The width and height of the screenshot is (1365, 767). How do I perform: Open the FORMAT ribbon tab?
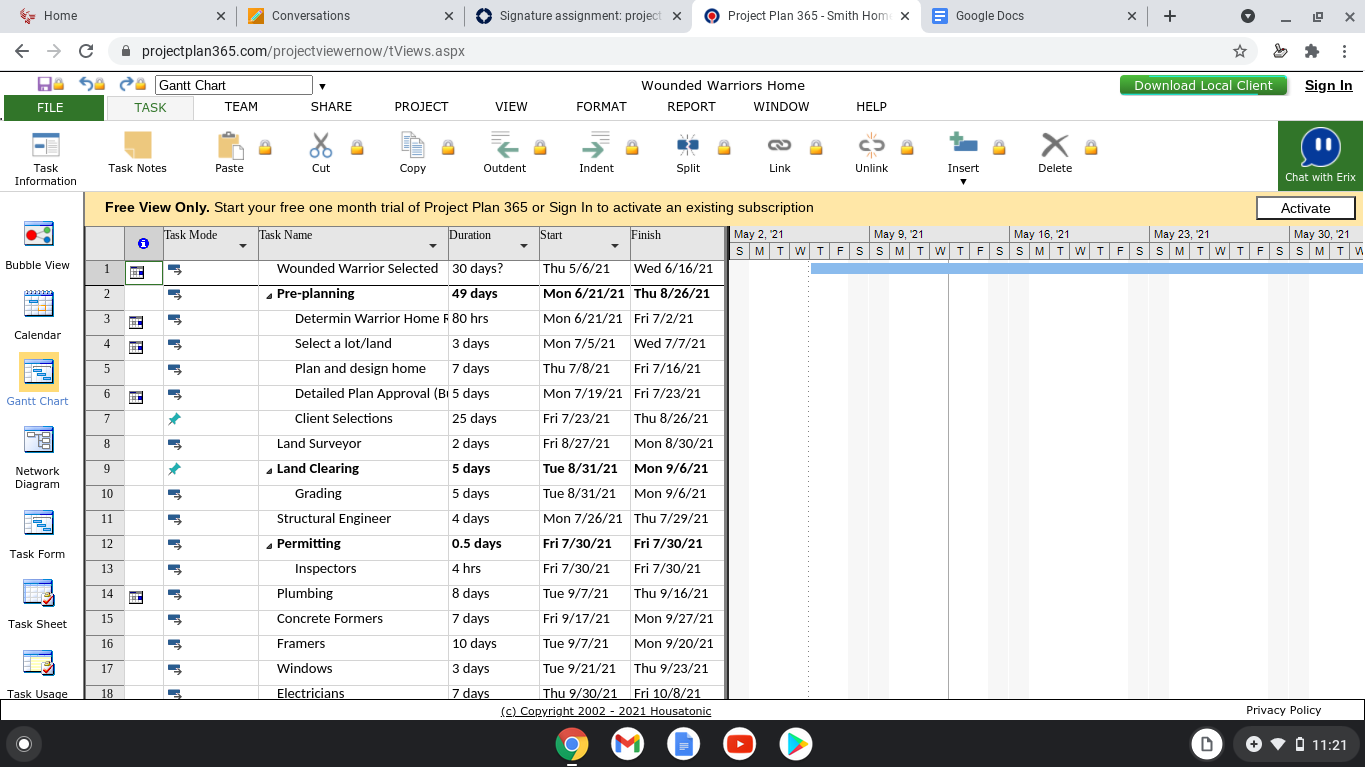[x=601, y=107]
